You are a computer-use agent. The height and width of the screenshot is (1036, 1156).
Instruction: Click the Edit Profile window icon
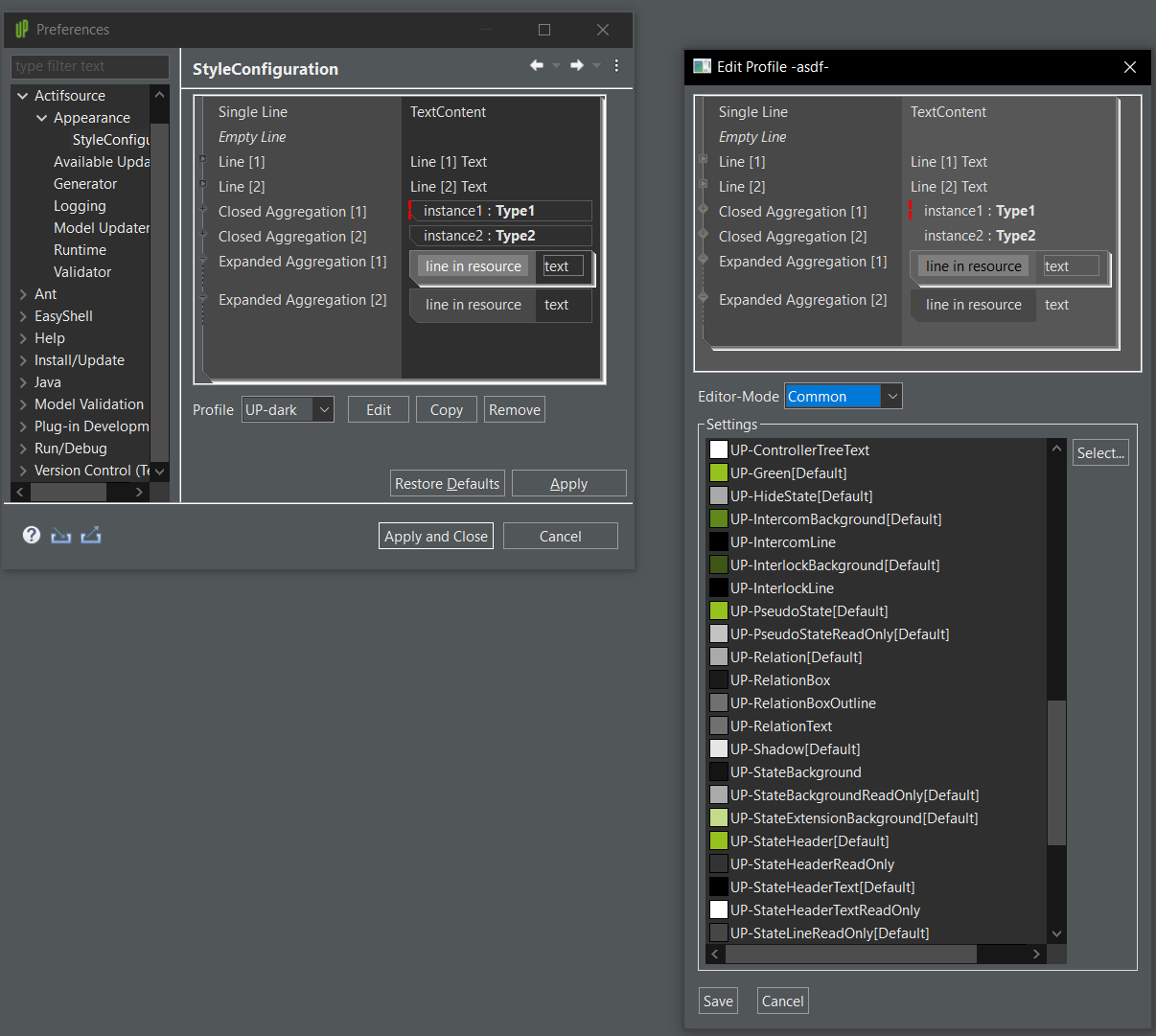pyautogui.click(x=703, y=66)
